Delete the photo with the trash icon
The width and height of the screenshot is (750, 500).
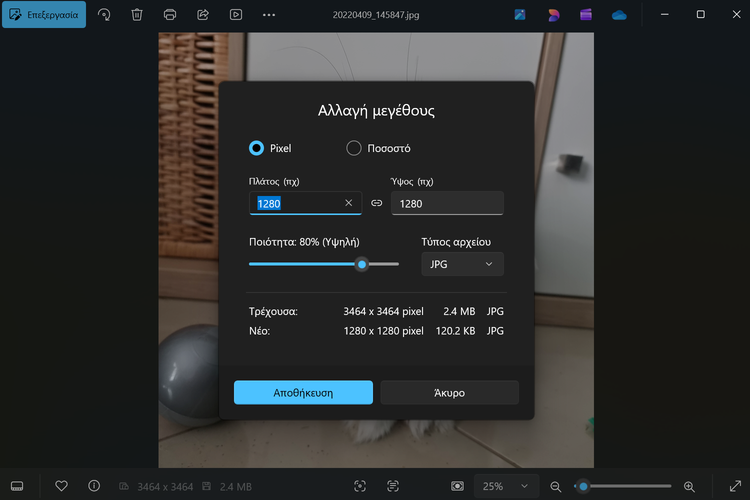137,15
